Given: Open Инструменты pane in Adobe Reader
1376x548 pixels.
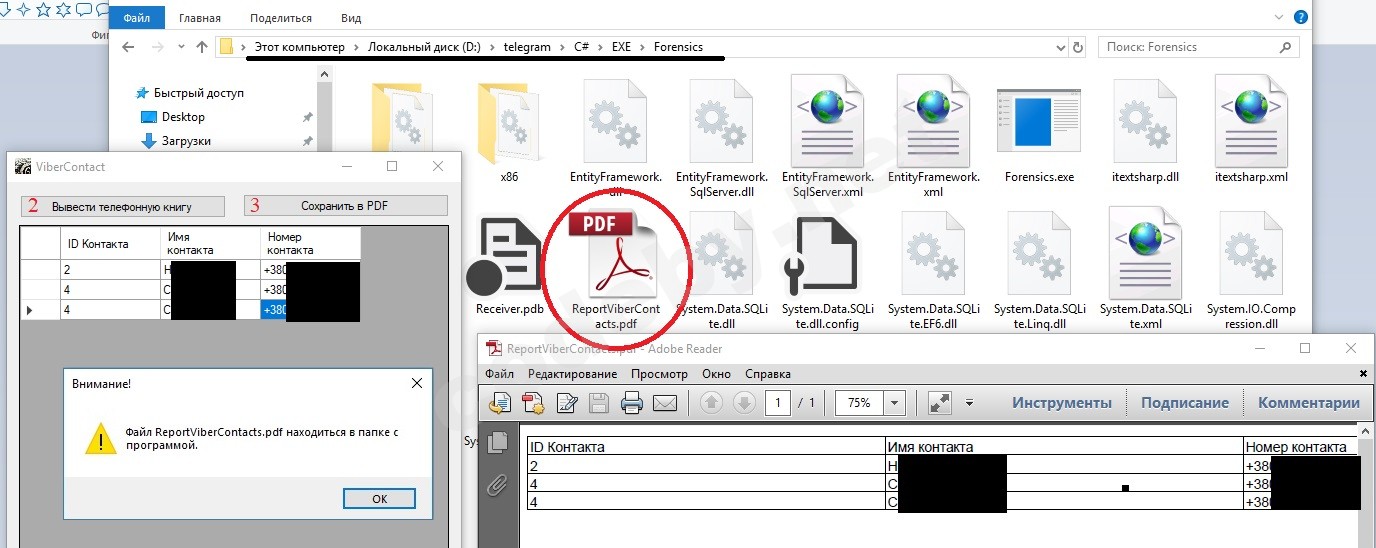Looking at the screenshot, I should (1062, 403).
